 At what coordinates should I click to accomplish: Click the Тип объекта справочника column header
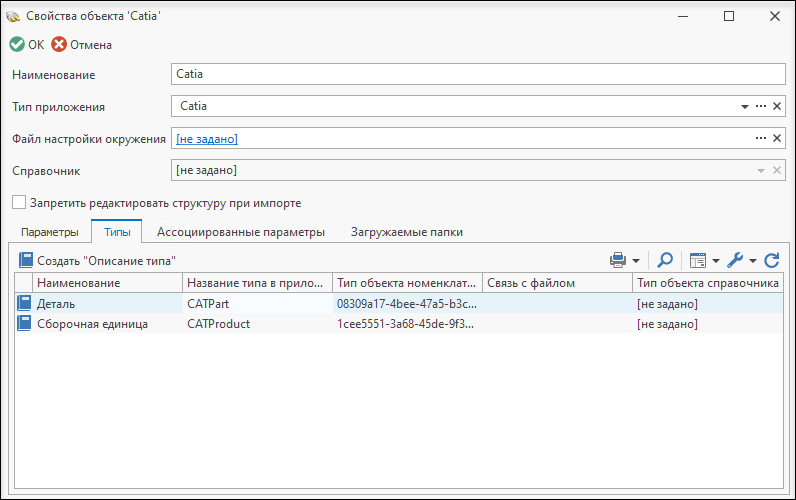pyautogui.click(x=708, y=283)
